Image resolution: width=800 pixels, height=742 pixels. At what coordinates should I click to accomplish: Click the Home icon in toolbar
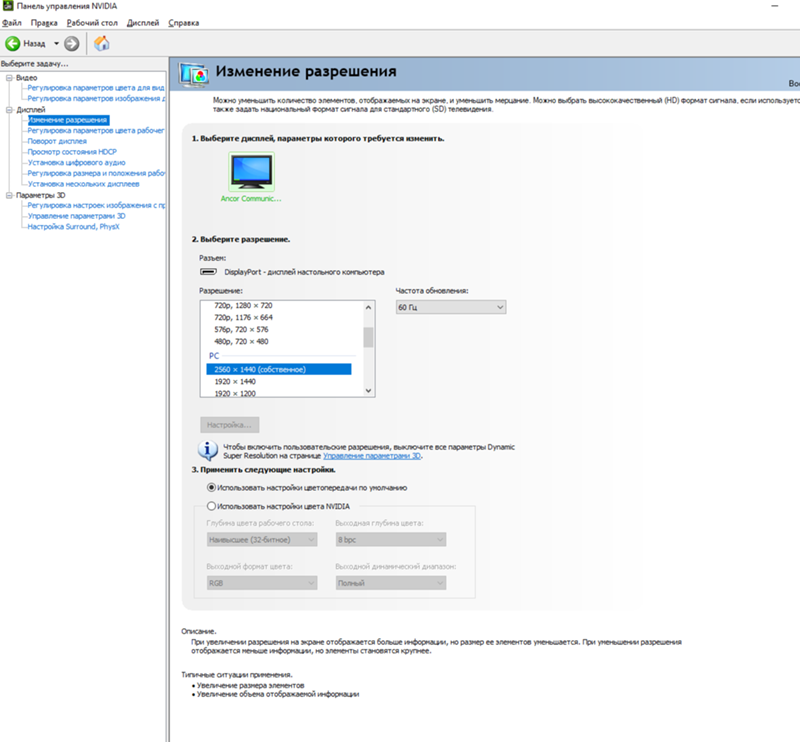[102, 43]
